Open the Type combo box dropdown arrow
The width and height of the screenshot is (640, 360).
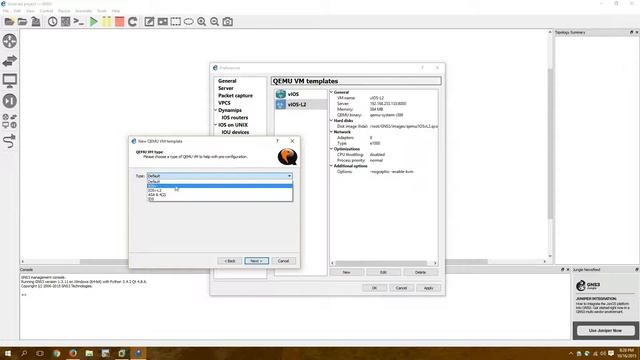click(289, 176)
